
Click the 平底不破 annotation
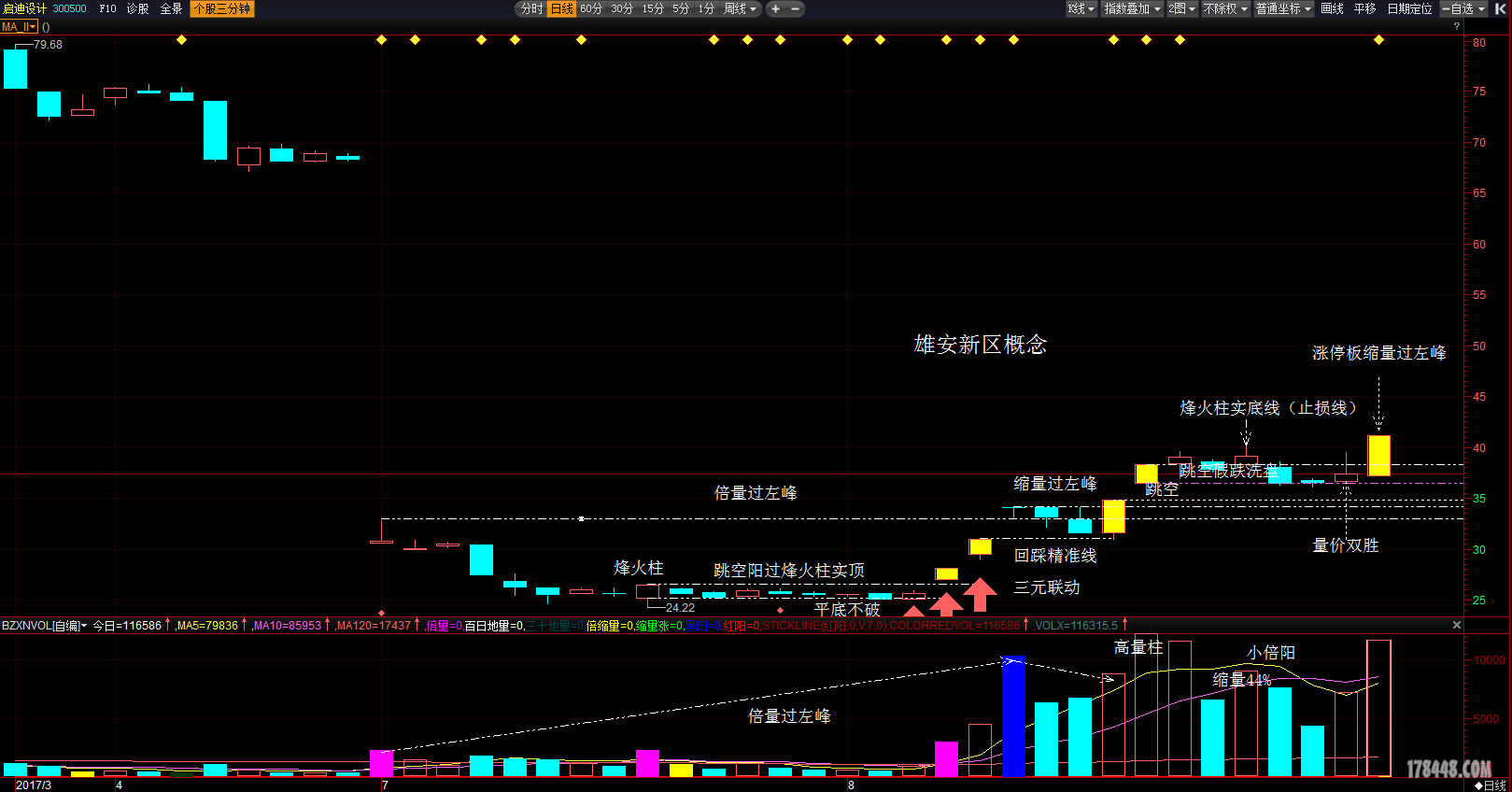click(x=847, y=610)
